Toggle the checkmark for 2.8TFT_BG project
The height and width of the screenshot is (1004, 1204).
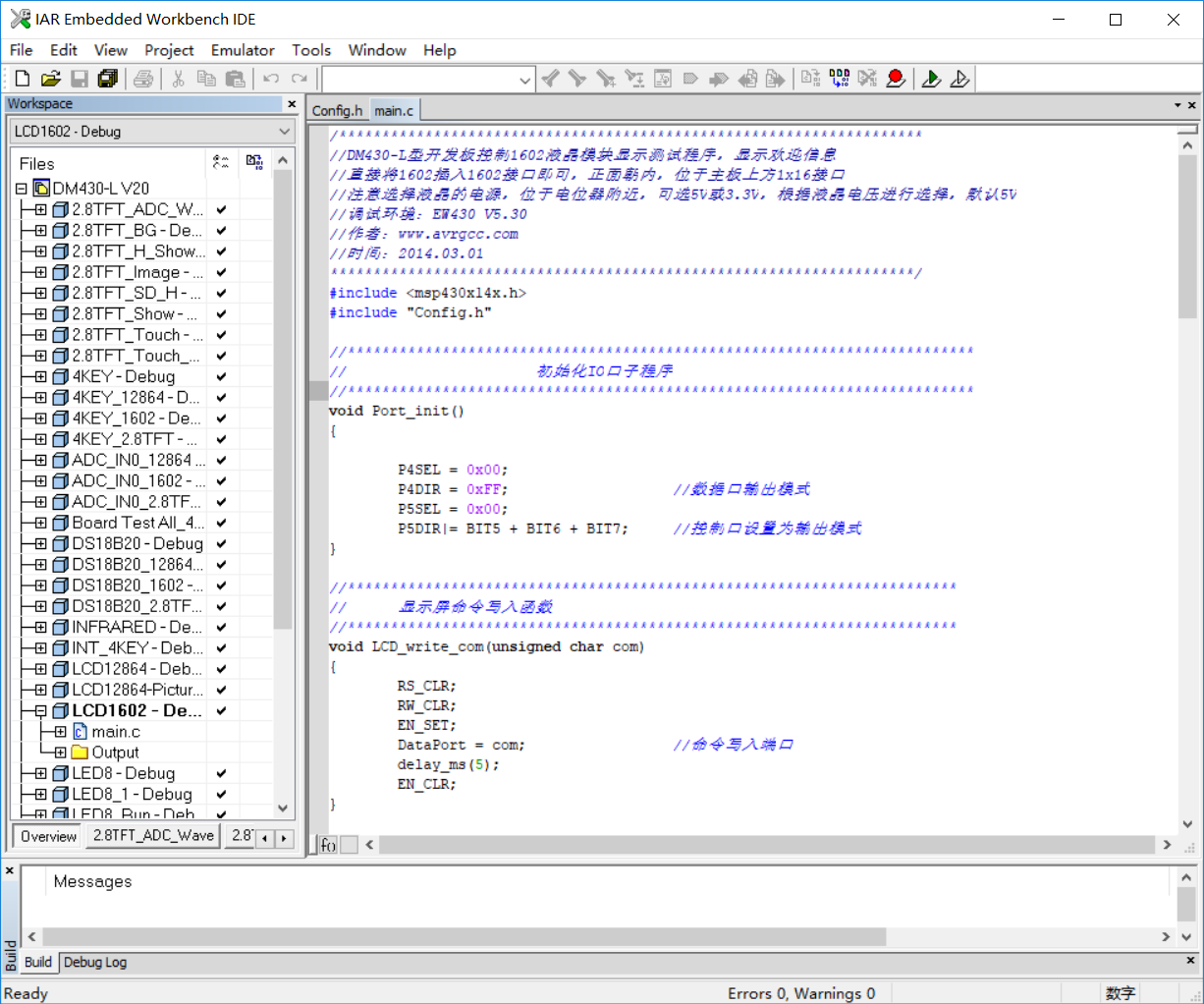[x=222, y=231]
